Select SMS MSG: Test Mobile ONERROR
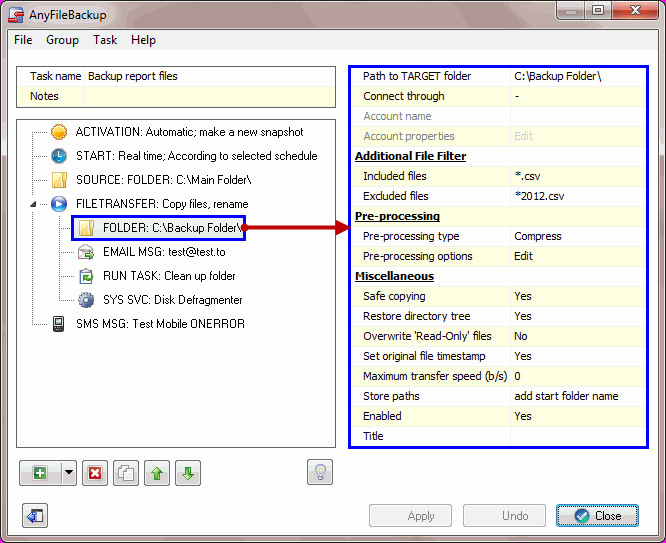The width and height of the screenshot is (666, 543). point(160,324)
